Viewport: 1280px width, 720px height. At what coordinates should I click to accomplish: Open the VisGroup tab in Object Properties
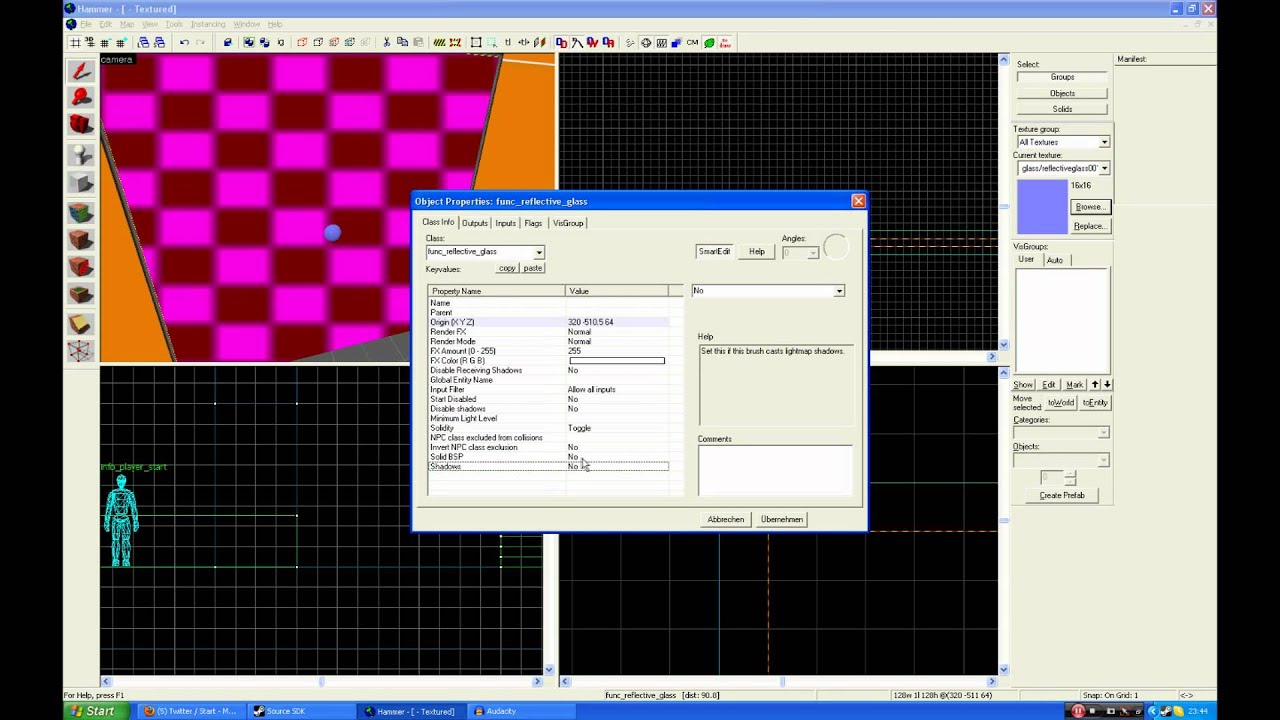[568, 223]
